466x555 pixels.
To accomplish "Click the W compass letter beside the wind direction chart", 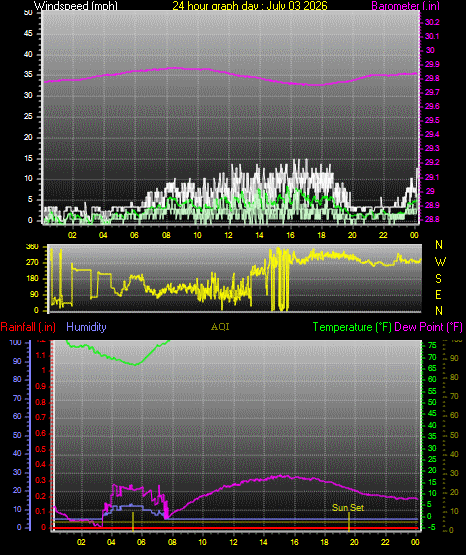I will 440,262.
